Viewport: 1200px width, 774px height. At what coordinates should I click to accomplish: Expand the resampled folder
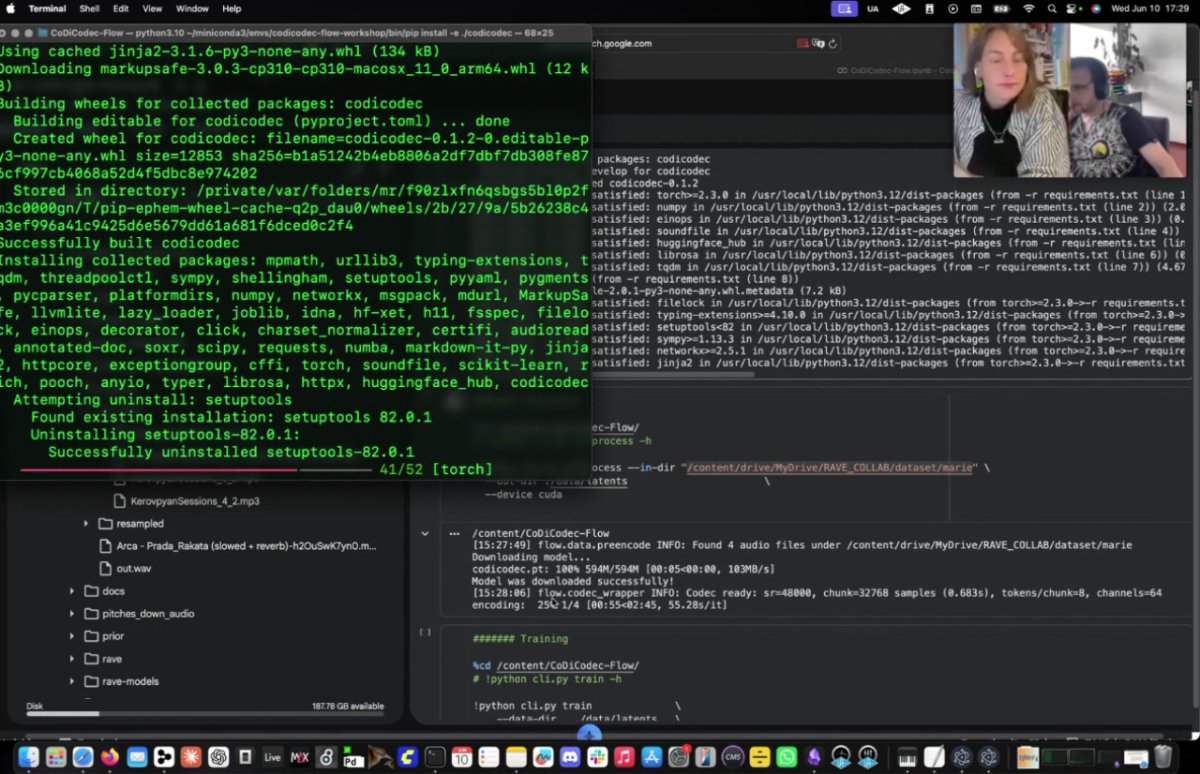coord(88,523)
